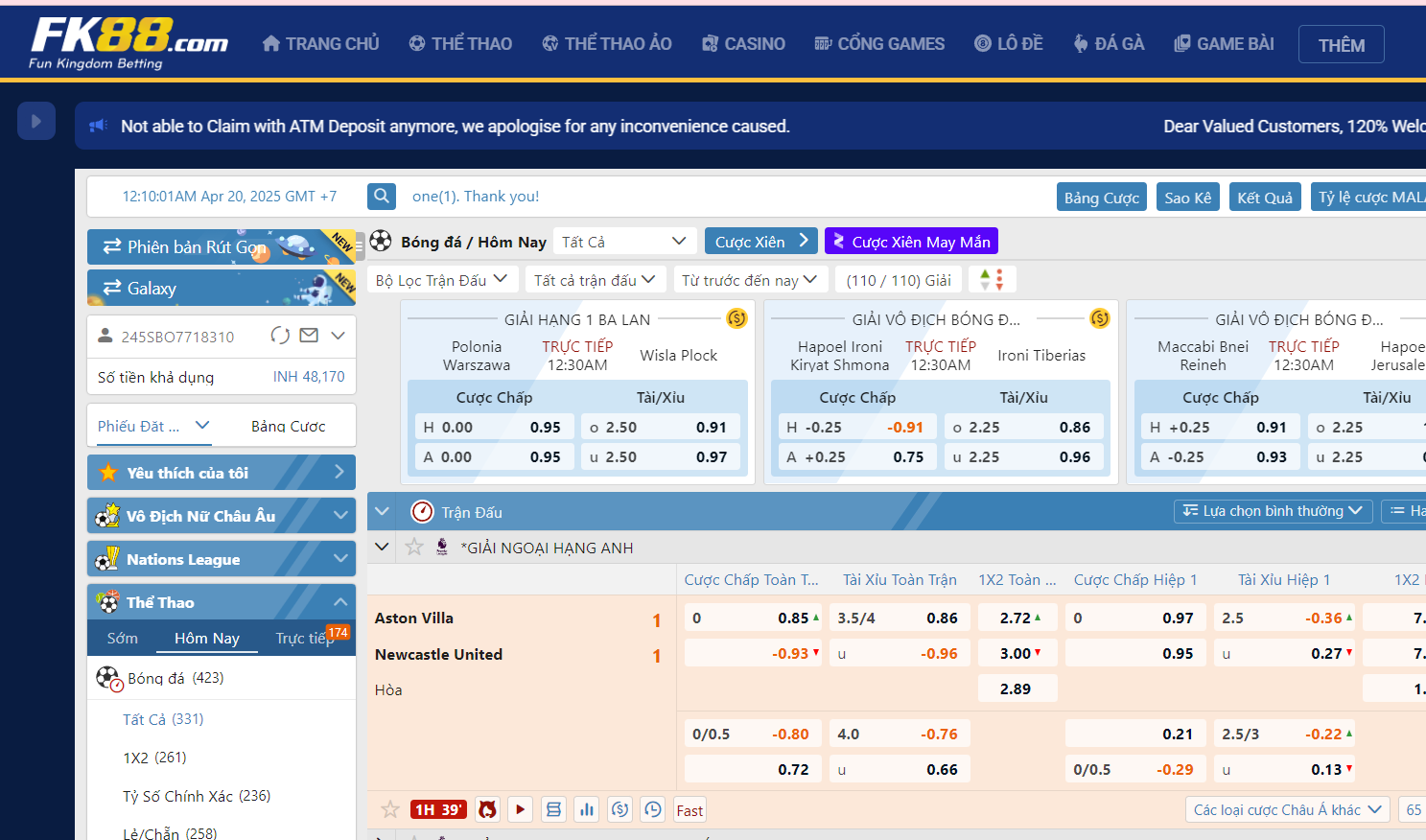Open the ĐÁ GÀ menu
Screen dimensions: 1426x840
pyautogui.click(x=1109, y=43)
